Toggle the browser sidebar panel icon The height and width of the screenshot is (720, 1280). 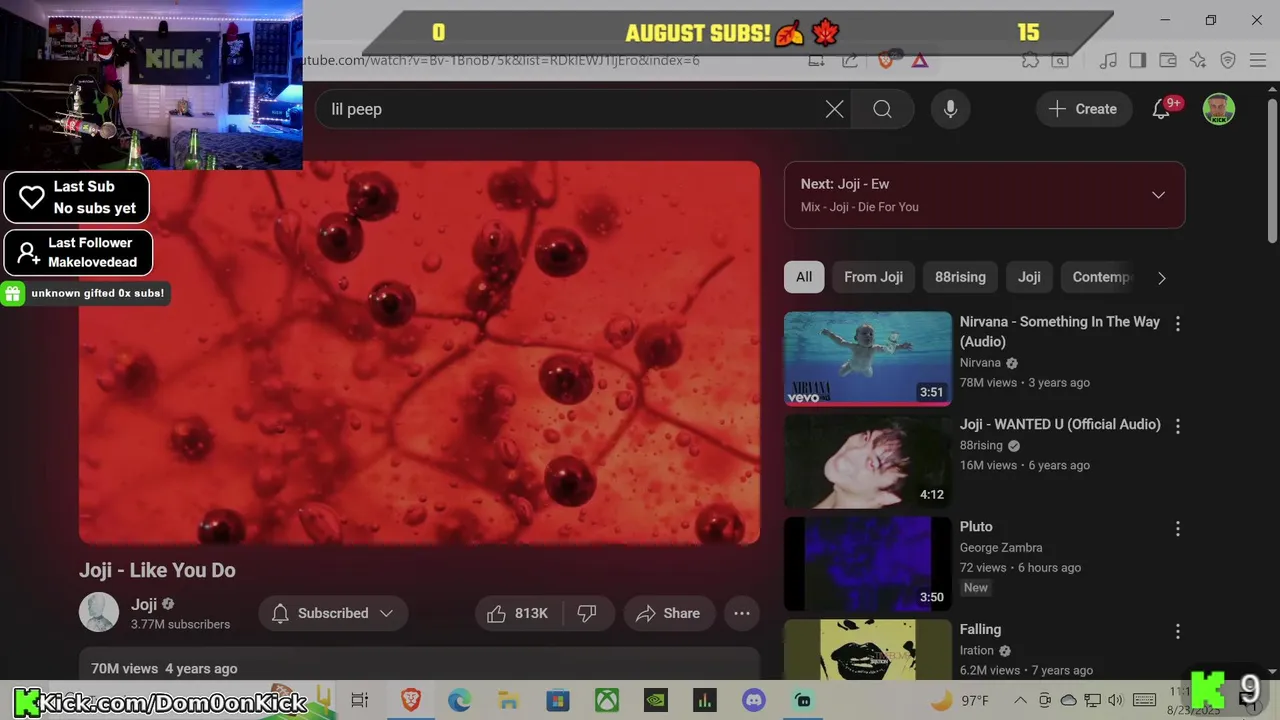tap(1138, 60)
